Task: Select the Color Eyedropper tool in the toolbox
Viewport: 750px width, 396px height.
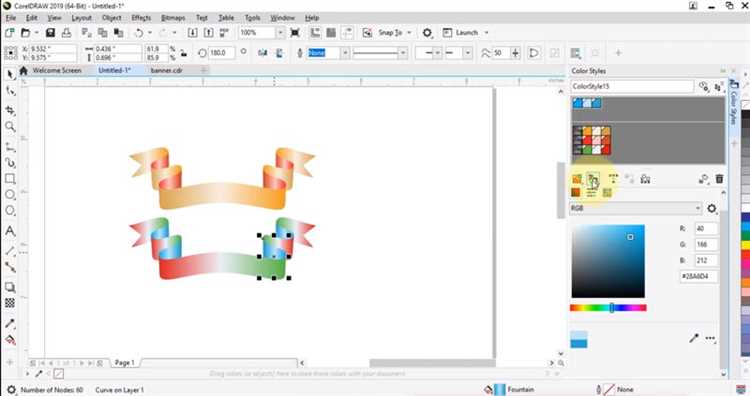Action: click(10, 324)
